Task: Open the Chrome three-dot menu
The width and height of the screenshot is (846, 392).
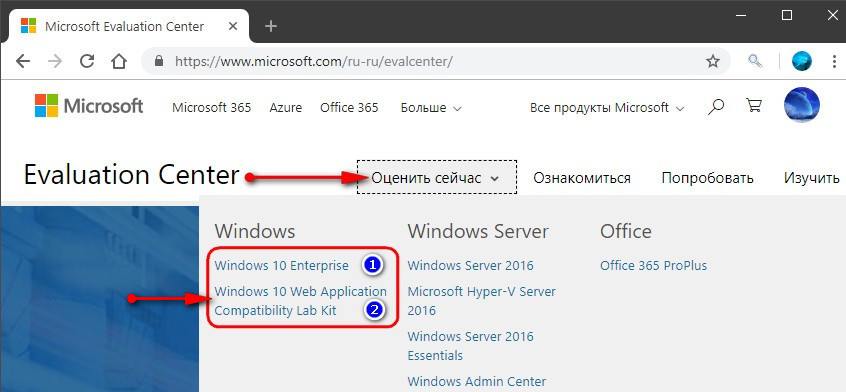Action: point(835,61)
